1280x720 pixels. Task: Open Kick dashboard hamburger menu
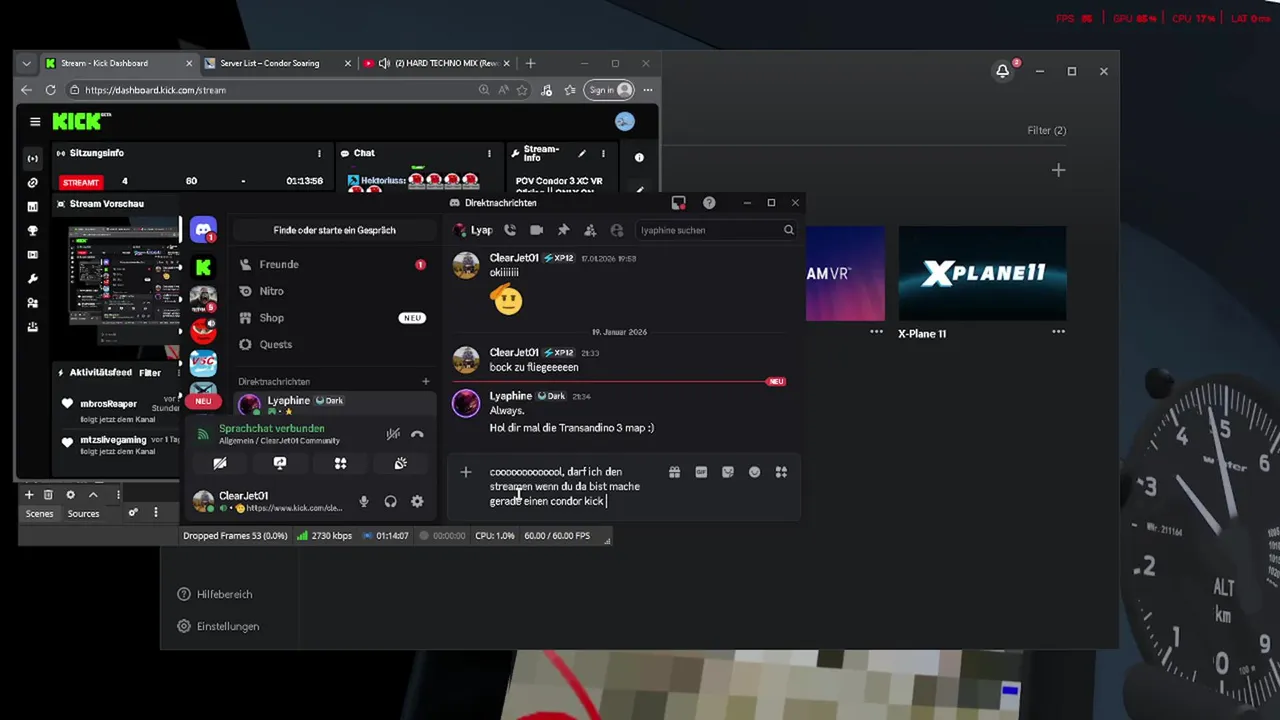(35, 122)
